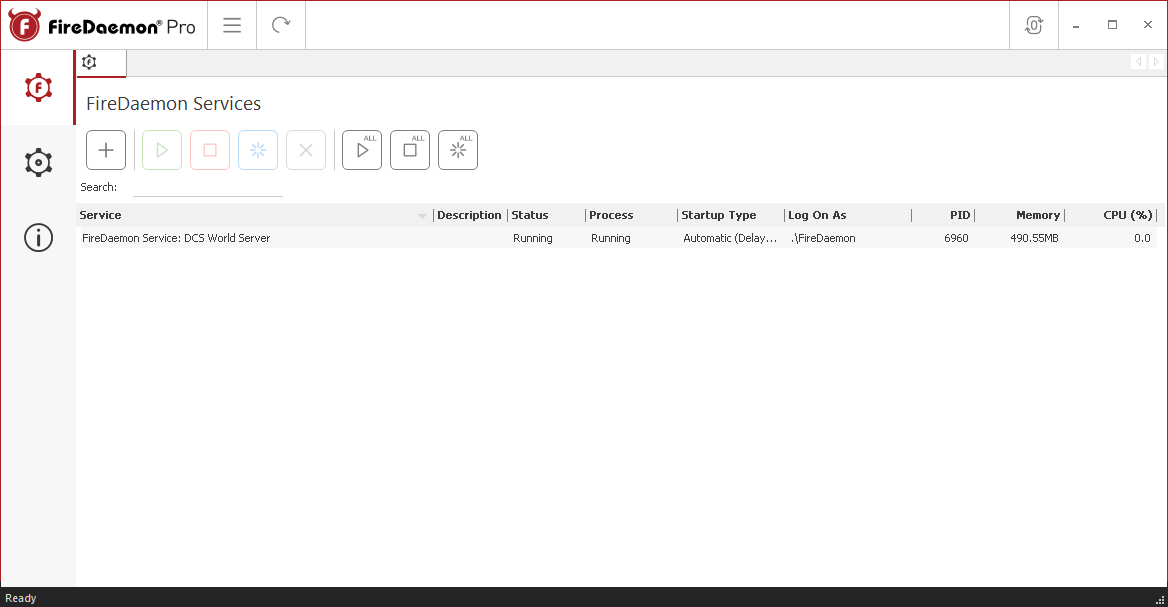Click the tab scroll right arrow
Screen dimensions: 1168x607
click(1156, 62)
